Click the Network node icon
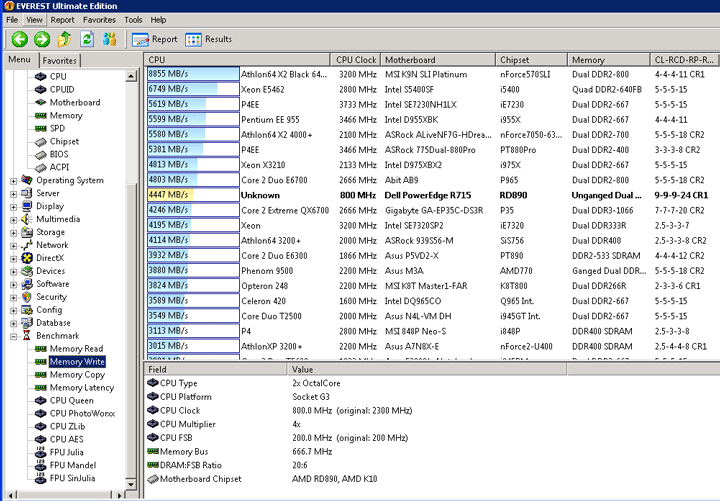Viewport: 720px width, 501px height. pyautogui.click(x=27, y=245)
